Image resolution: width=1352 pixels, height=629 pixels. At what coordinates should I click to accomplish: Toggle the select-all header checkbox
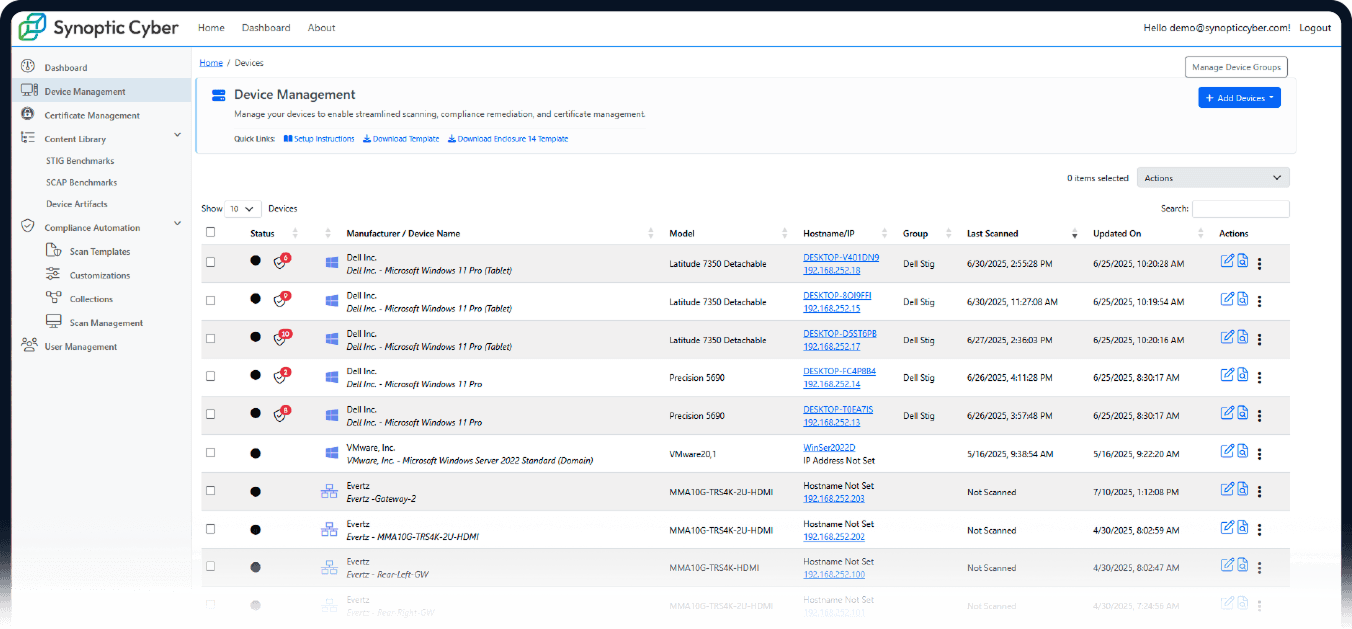(x=210, y=232)
